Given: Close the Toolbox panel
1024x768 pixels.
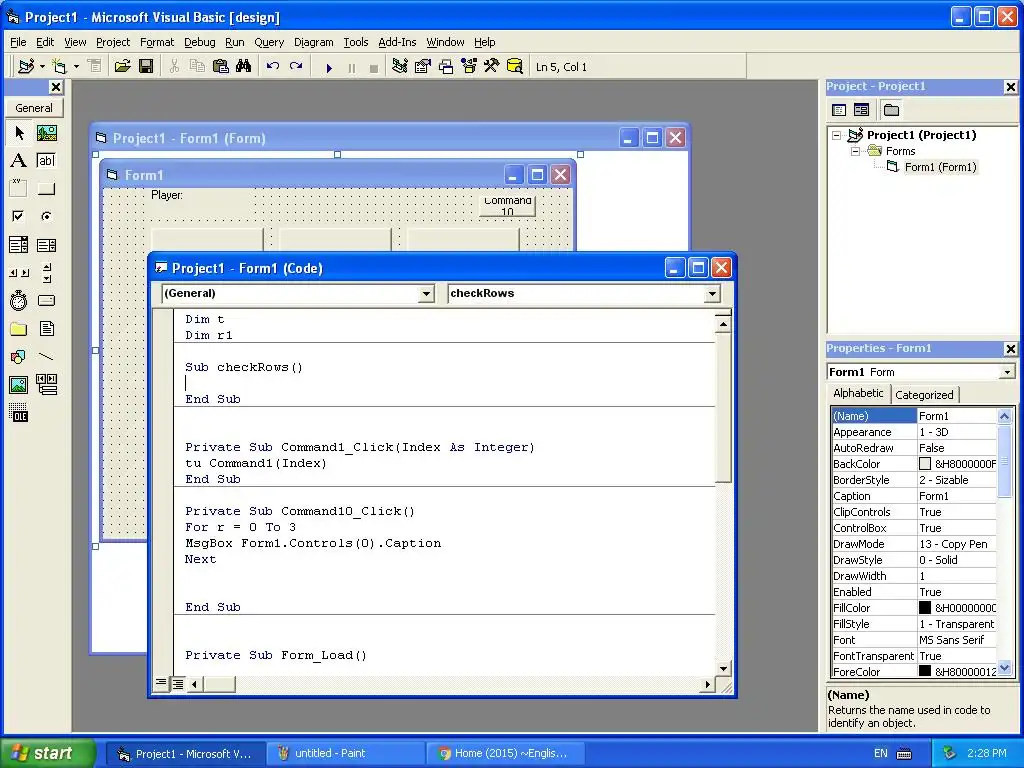Looking at the screenshot, I should [x=56, y=87].
